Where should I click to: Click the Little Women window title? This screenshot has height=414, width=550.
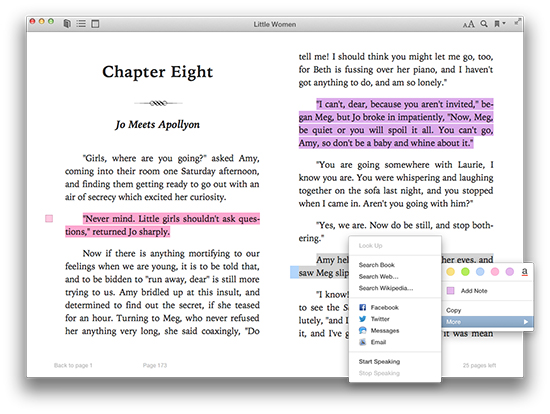click(275, 24)
